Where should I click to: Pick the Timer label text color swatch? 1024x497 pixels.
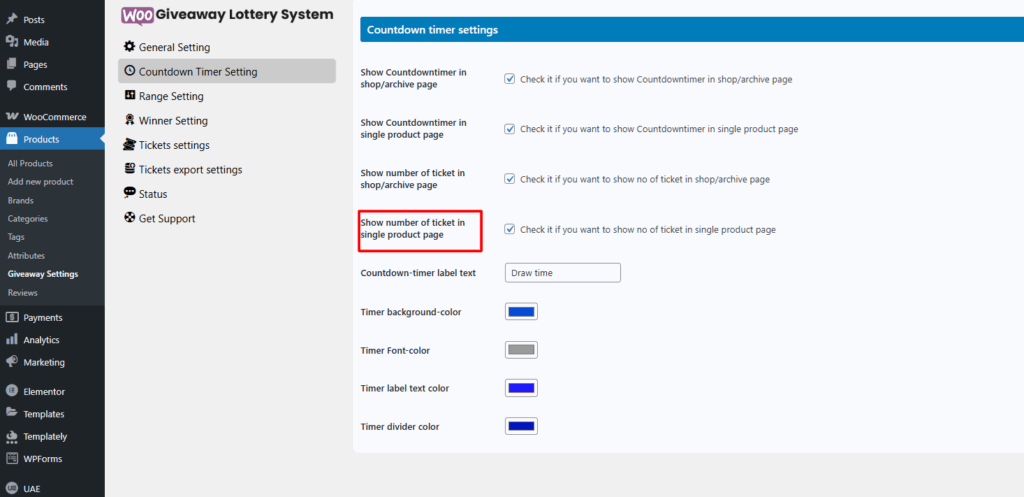[x=521, y=388]
